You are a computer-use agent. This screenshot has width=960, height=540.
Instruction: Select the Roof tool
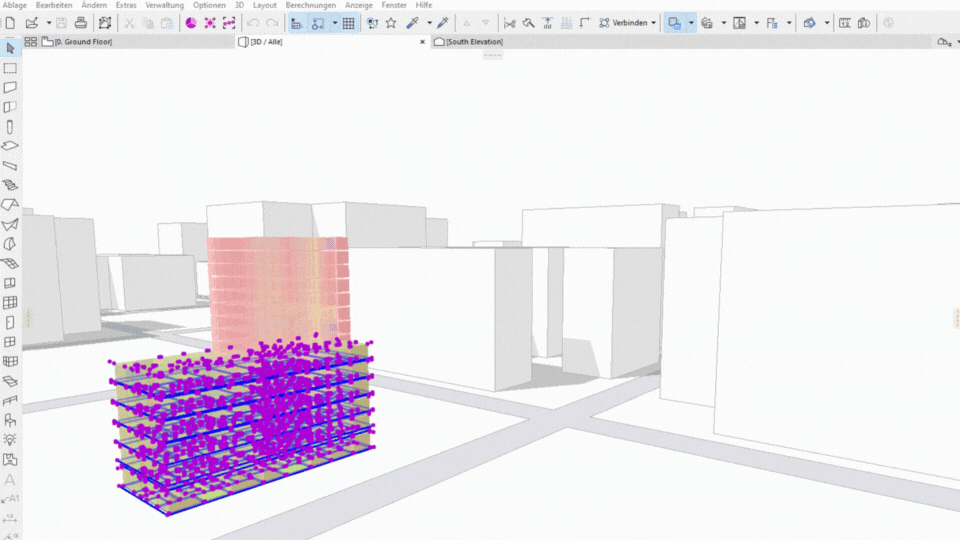coord(10,204)
